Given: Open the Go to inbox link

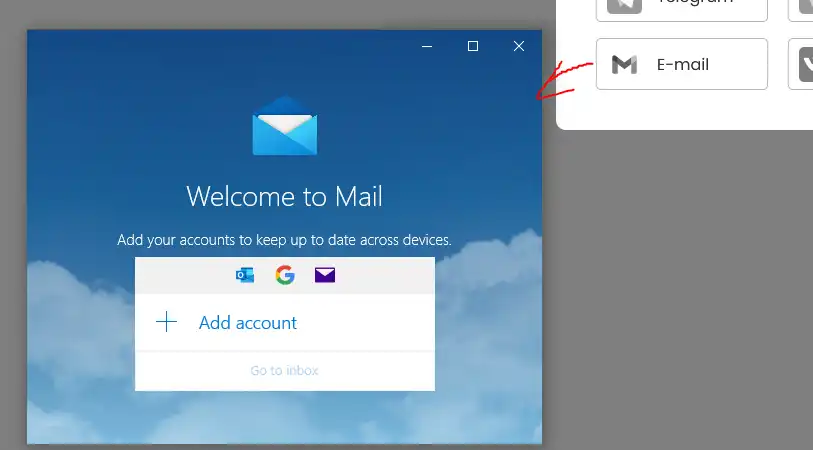Looking at the screenshot, I should coord(284,371).
